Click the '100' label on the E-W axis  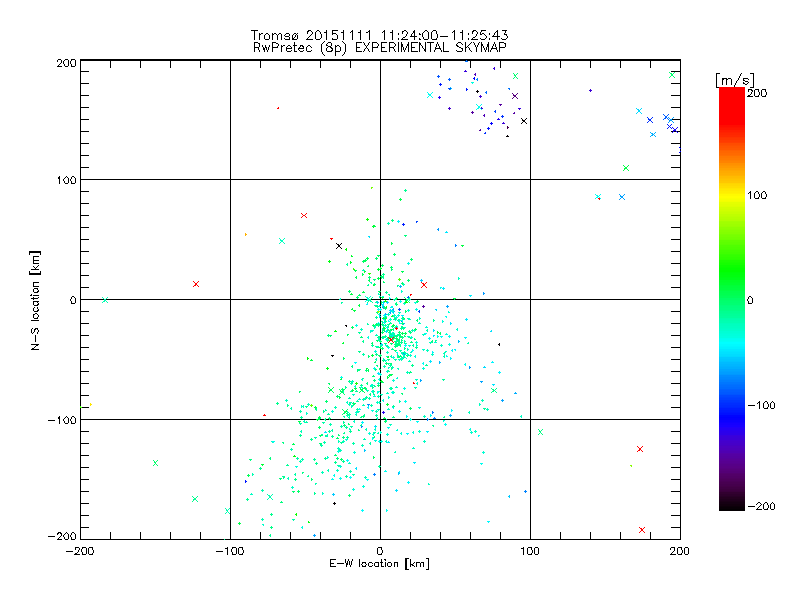[x=530, y=551]
